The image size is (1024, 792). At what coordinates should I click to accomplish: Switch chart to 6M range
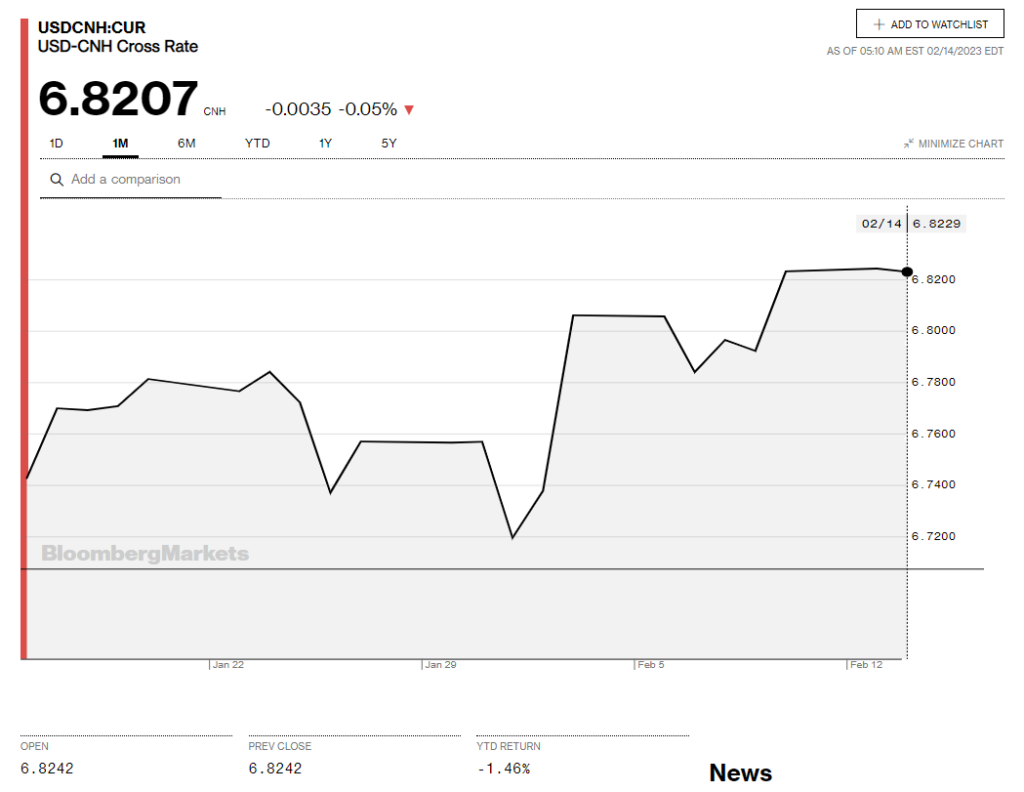coord(186,144)
